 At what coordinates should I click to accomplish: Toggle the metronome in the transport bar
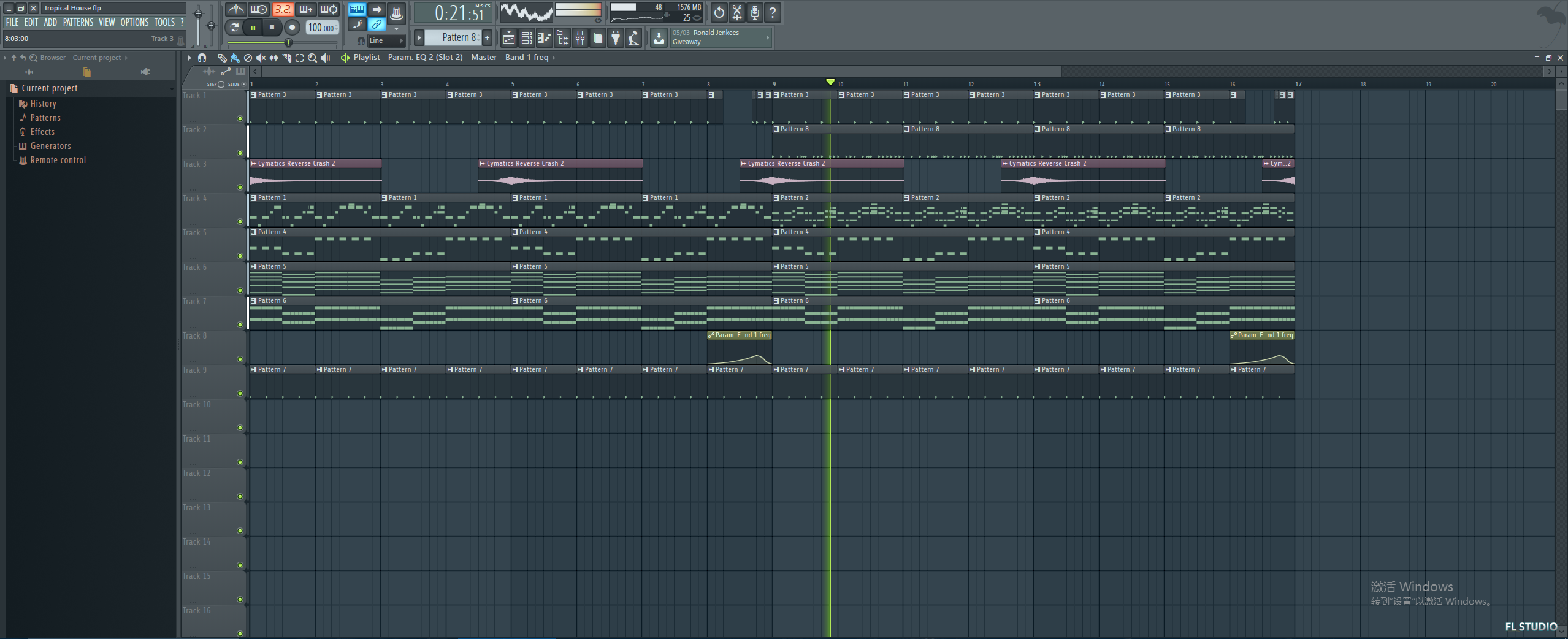[235, 10]
